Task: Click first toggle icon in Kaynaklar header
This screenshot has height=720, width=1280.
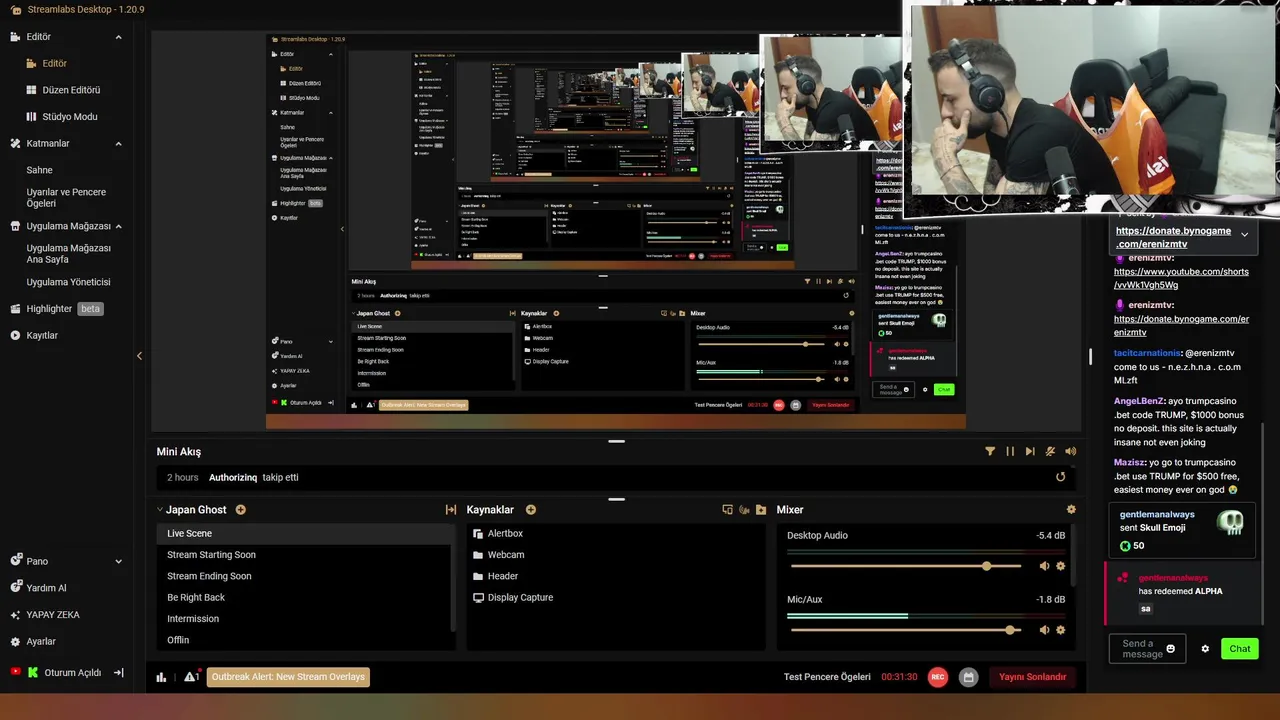Action: click(x=727, y=510)
